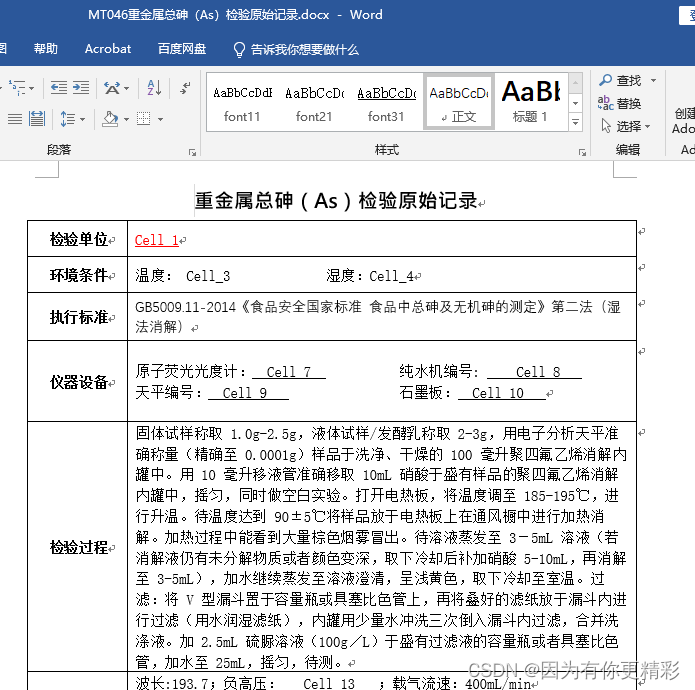Click the 环境条件 table cell

(78, 275)
